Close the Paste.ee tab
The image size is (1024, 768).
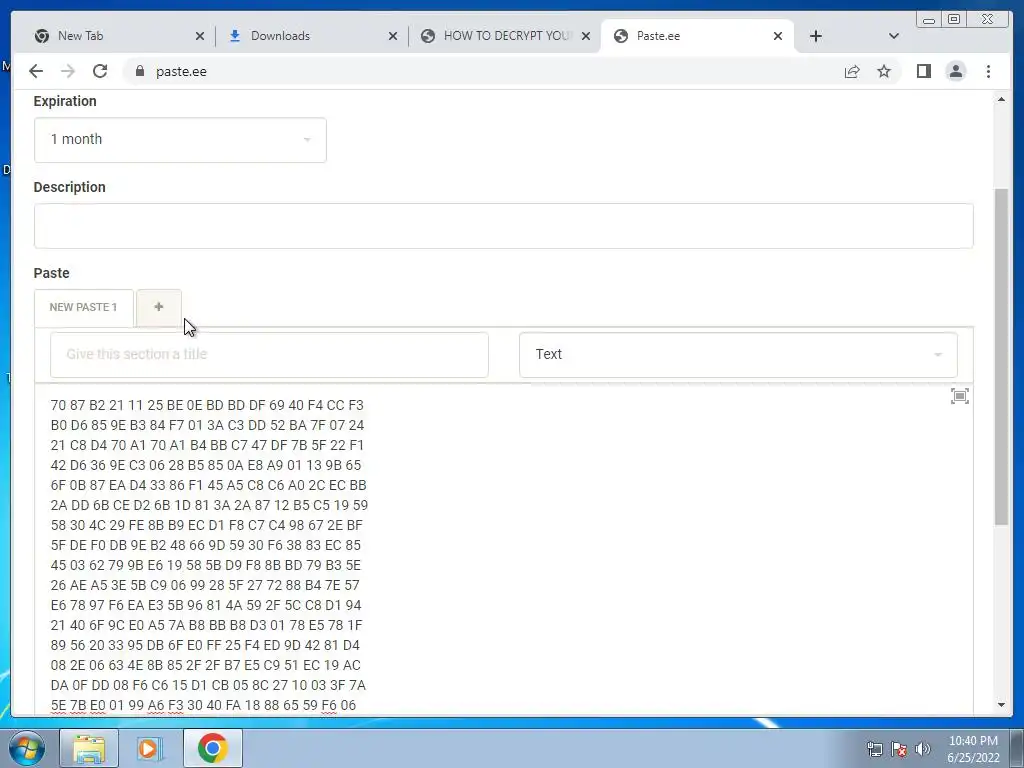coord(778,36)
